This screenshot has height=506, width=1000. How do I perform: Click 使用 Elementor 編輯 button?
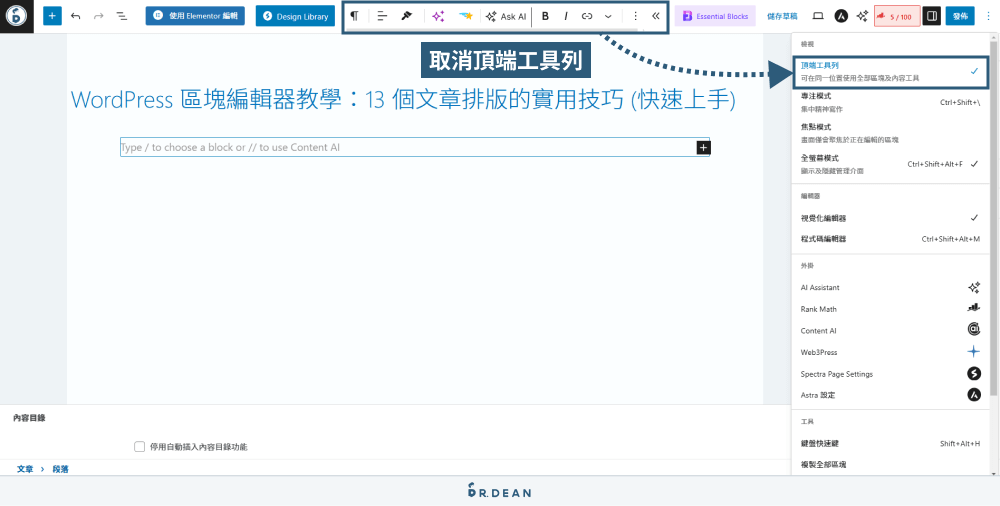click(195, 16)
